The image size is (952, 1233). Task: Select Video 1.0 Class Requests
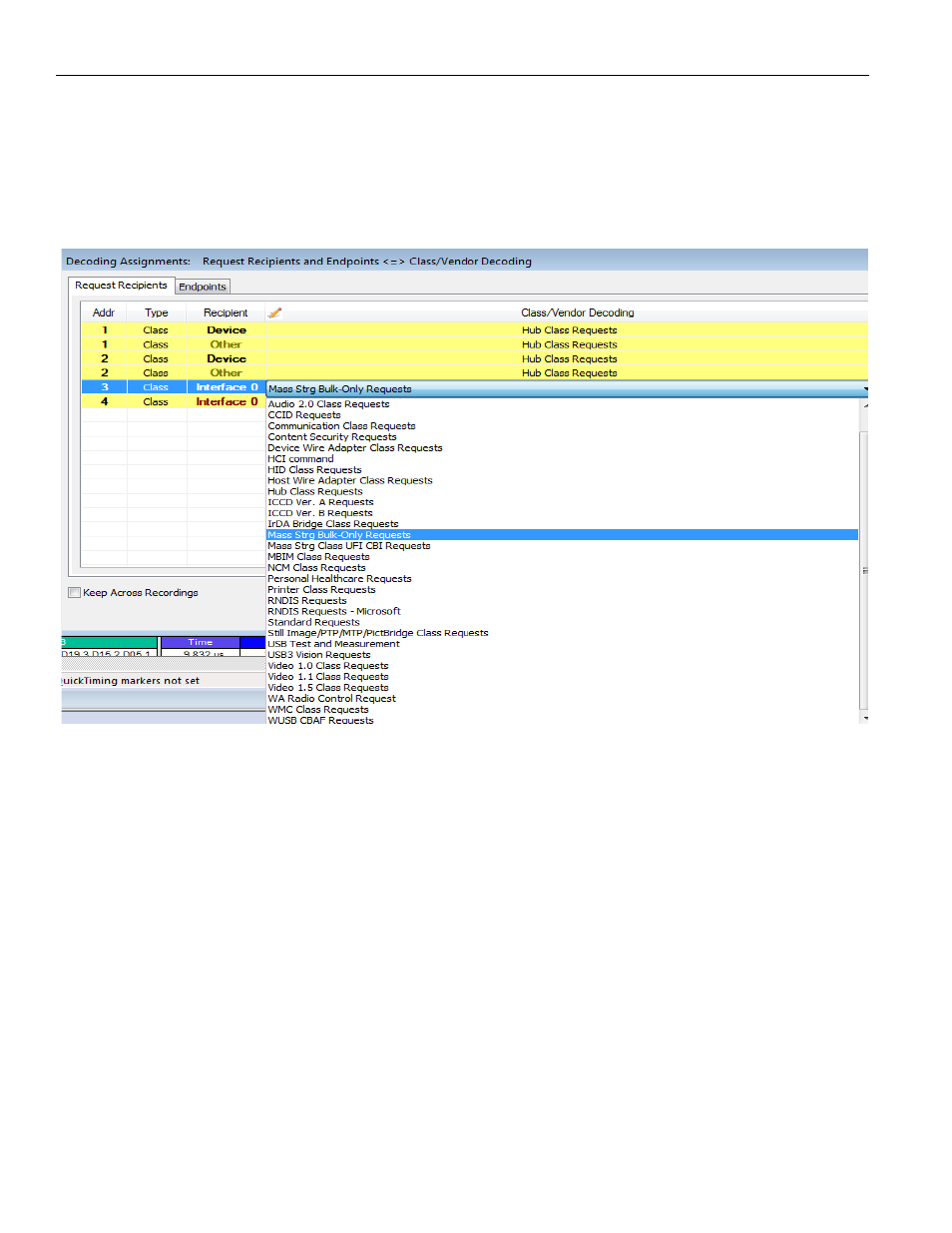[x=328, y=666]
